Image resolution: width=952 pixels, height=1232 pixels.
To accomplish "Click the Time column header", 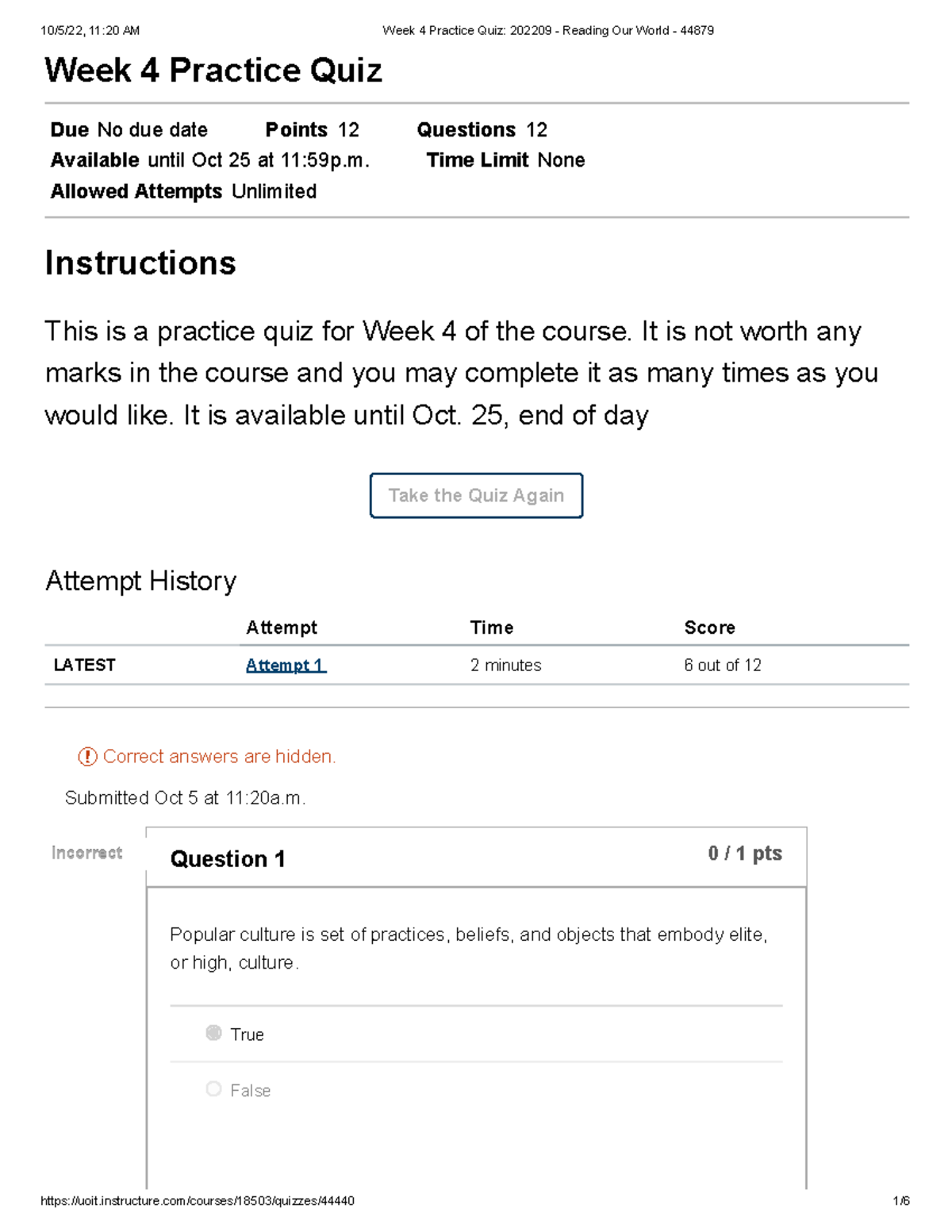I will coord(492,628).
